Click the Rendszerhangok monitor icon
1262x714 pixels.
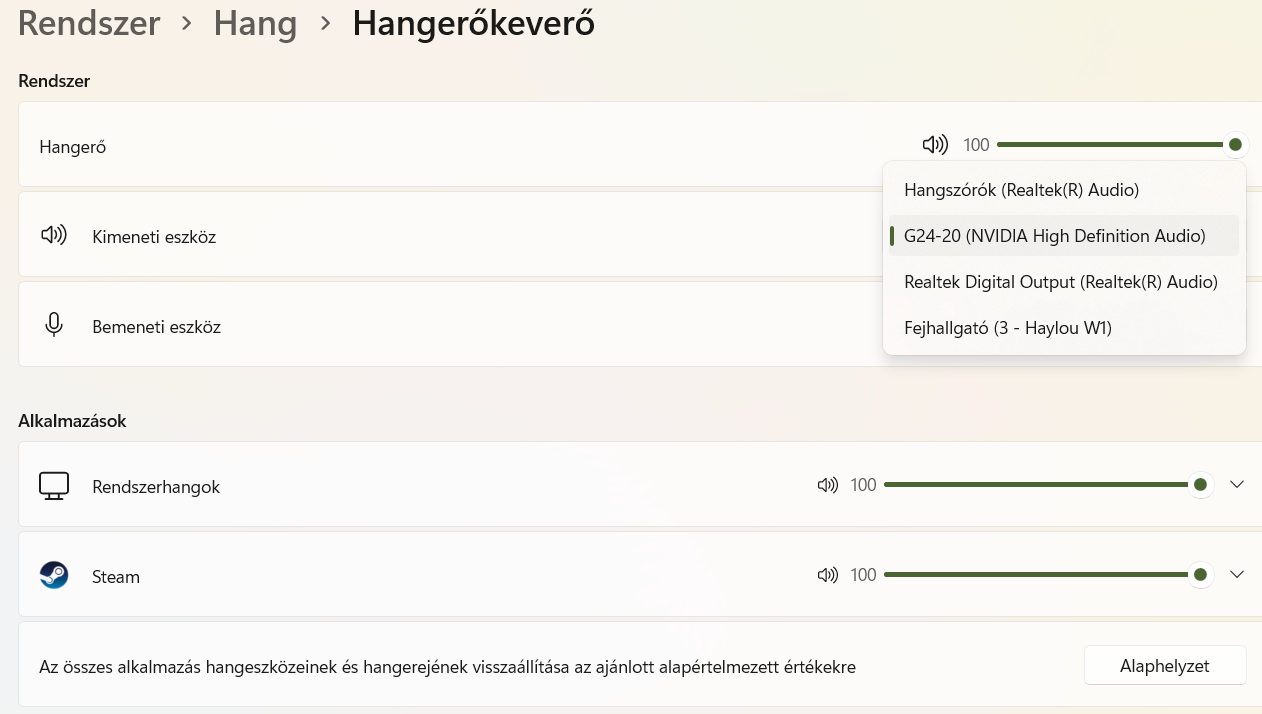[54, 486]
